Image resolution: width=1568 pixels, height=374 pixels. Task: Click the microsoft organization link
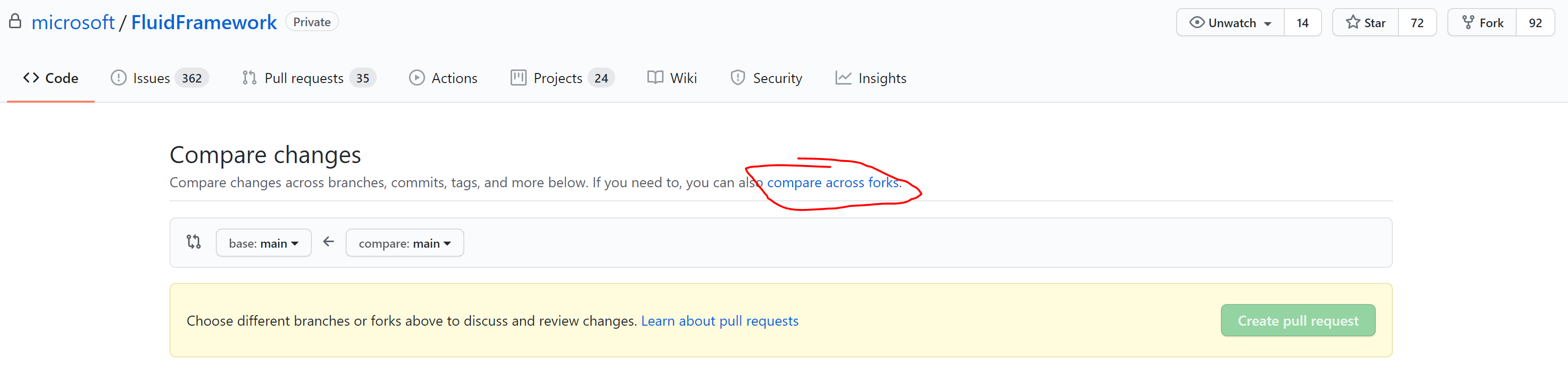tap(73, 23)
